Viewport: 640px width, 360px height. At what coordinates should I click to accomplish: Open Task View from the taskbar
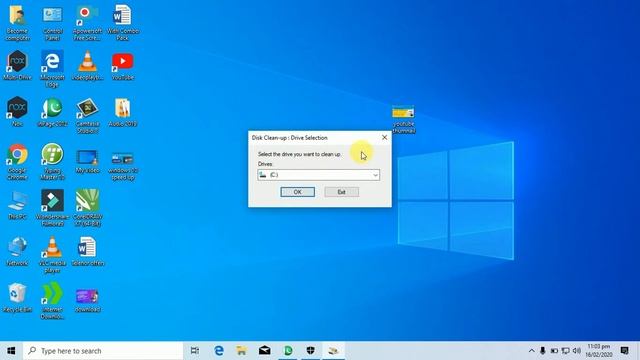[195, 351]
